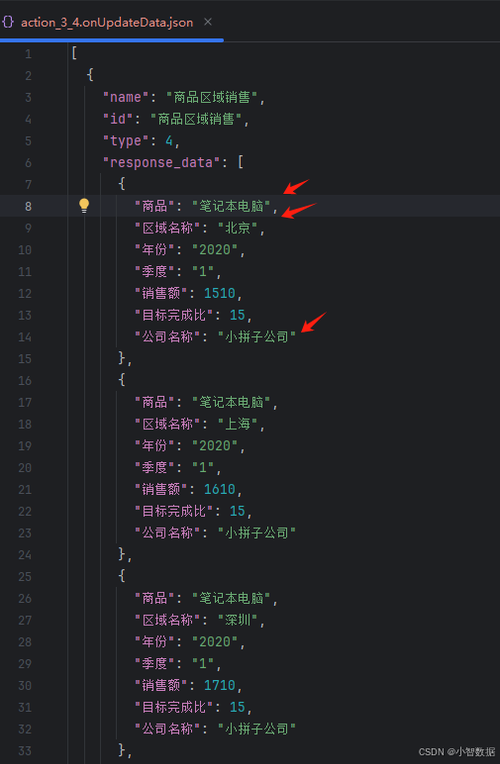This screenshot has height=764, width=500.
Task: Open the action_3_4.onUpdateData.json tab
Action: click(107, 22)
